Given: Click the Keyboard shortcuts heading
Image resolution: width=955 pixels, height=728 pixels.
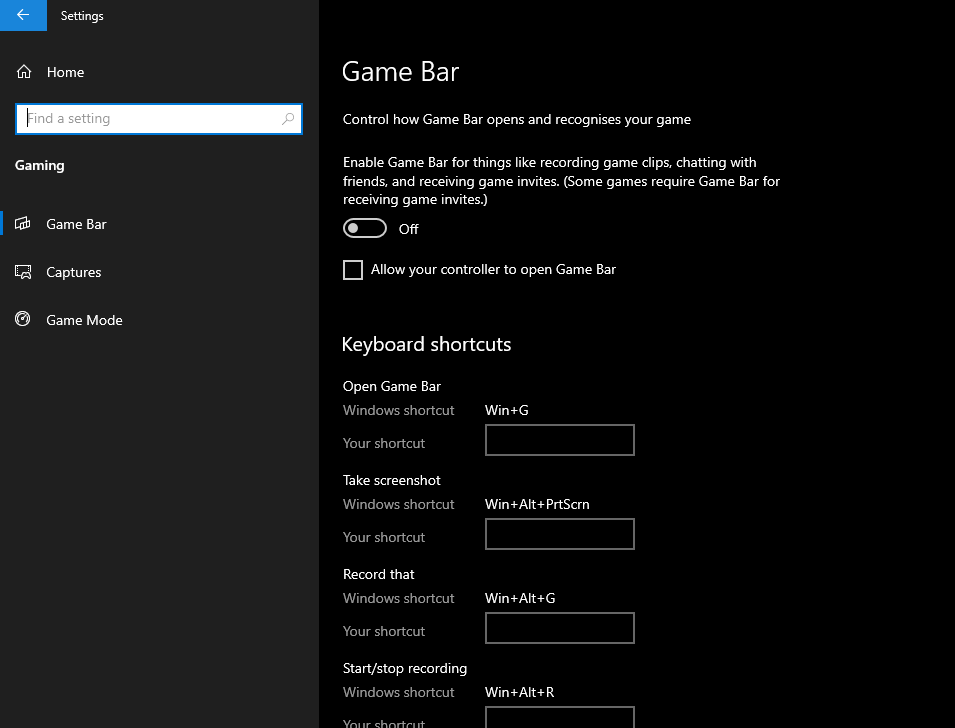Looking at the screenshot, I should [x=426, y=344].
